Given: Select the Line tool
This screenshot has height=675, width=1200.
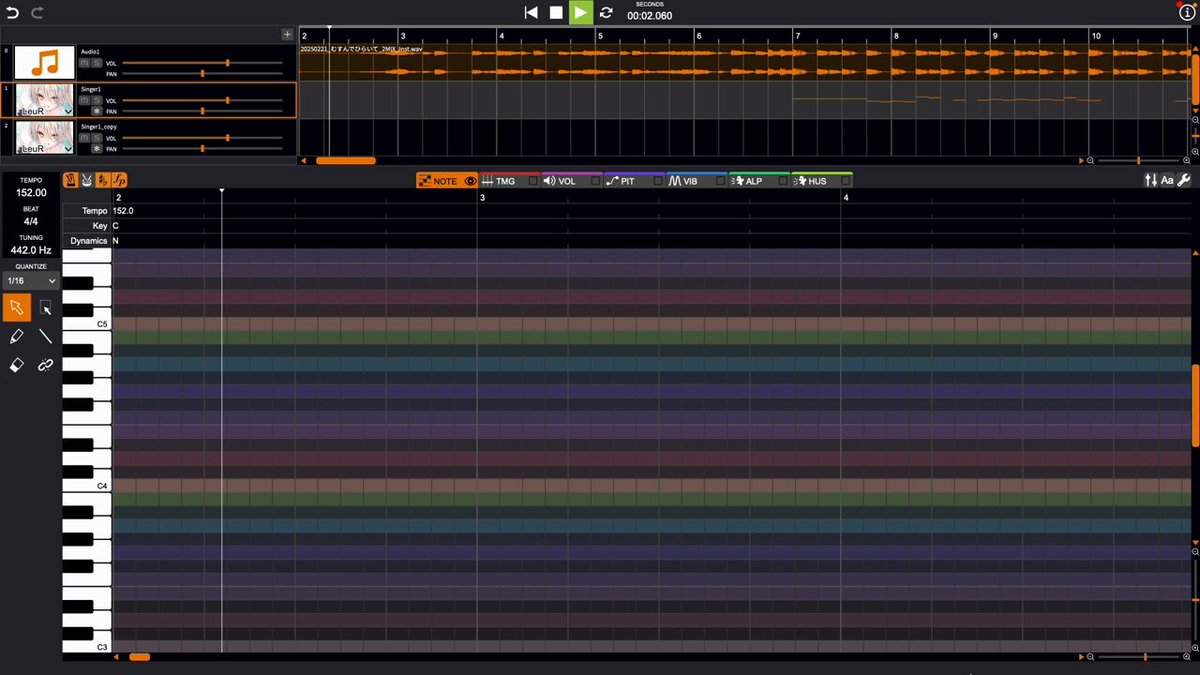Looking at the screenshot, I should (45, 336).
